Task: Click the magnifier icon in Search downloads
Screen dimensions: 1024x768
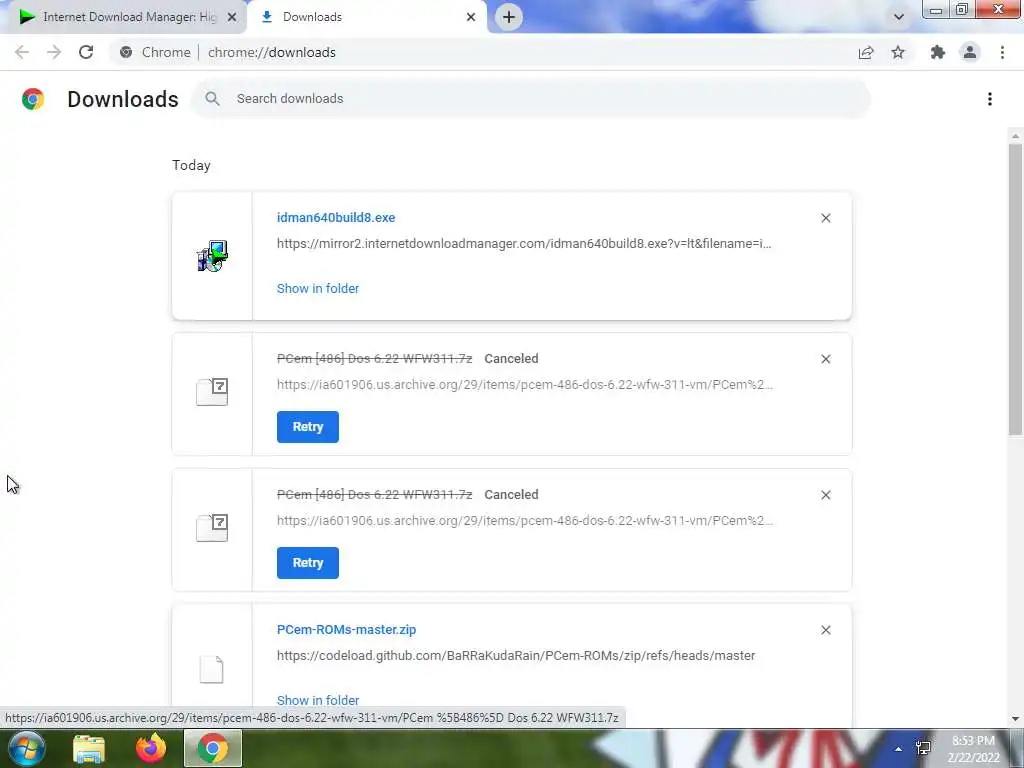Action: click(x=212, y=99)
